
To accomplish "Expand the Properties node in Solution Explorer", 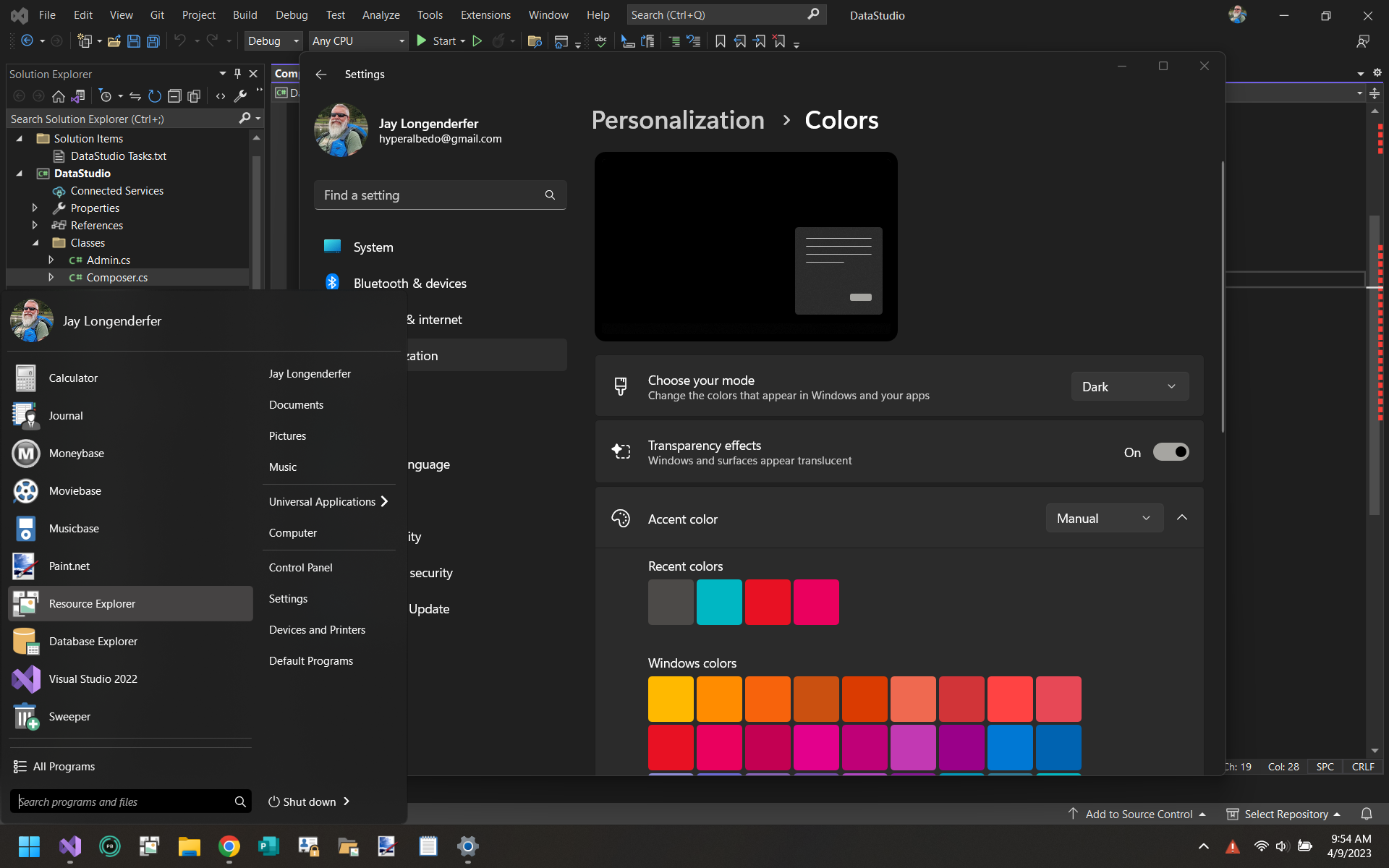I will tap(35, 208).
